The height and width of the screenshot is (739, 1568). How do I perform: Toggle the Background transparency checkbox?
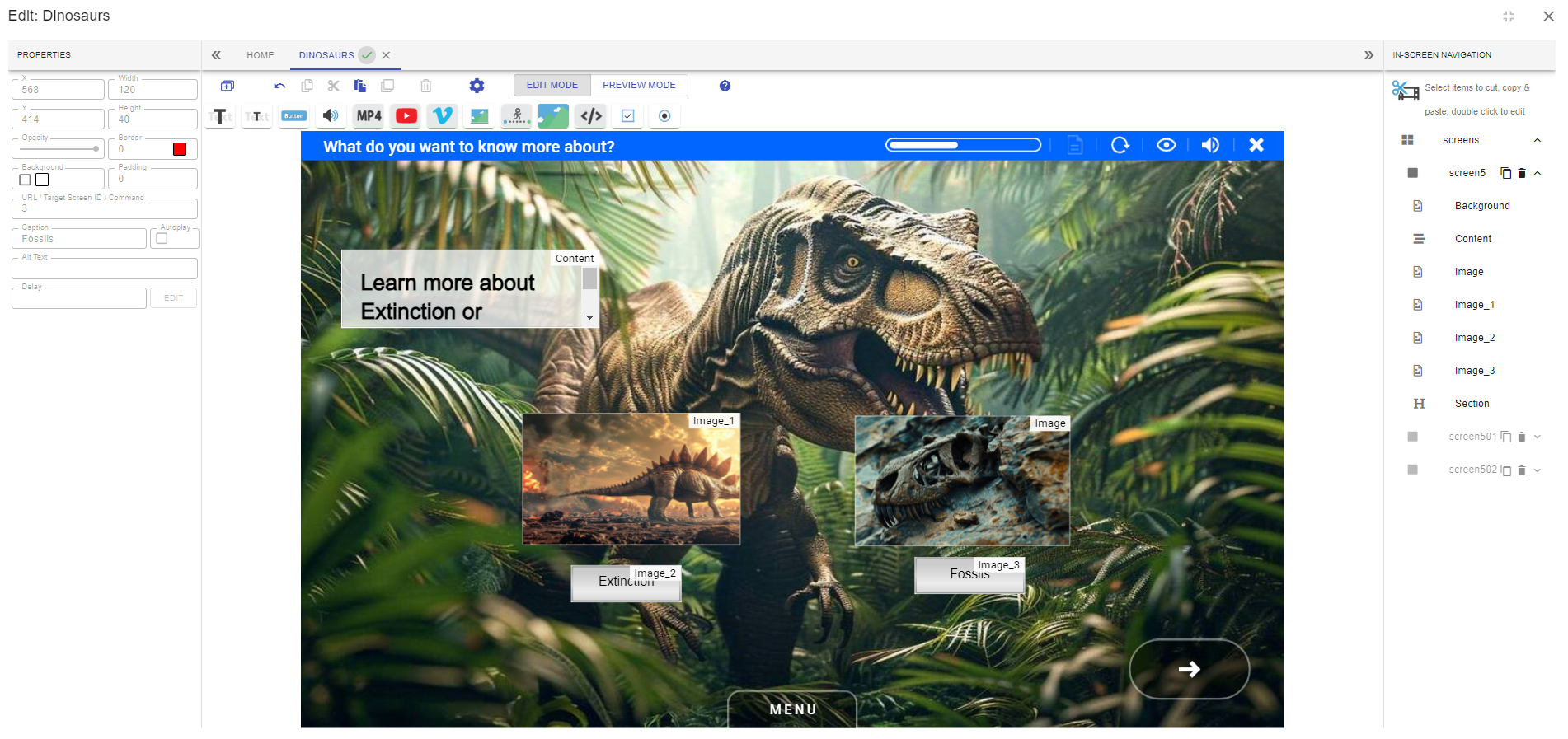pyautogui.click(x=25, y=180)
